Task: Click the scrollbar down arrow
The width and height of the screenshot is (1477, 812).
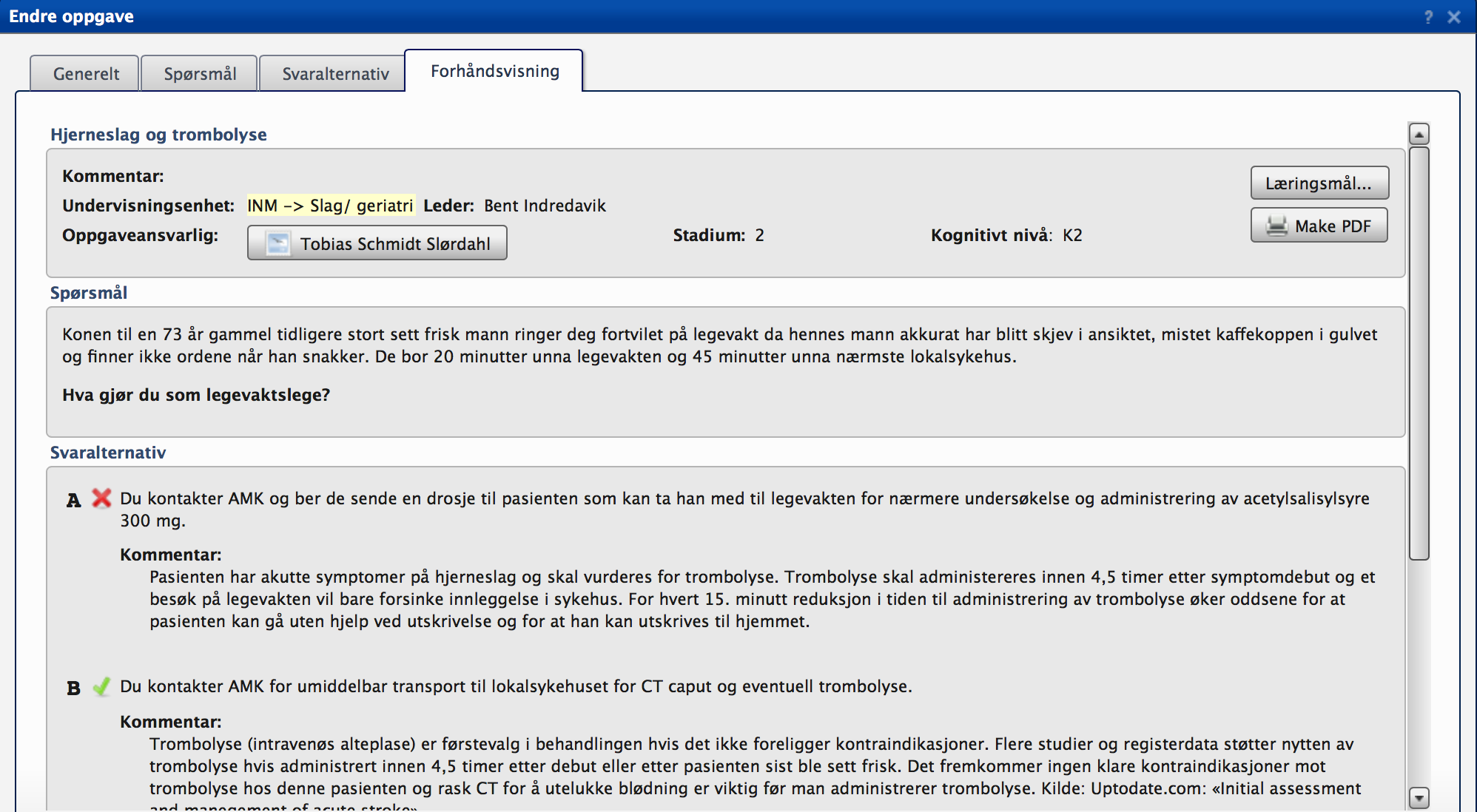Action: tap(1419, 798)
